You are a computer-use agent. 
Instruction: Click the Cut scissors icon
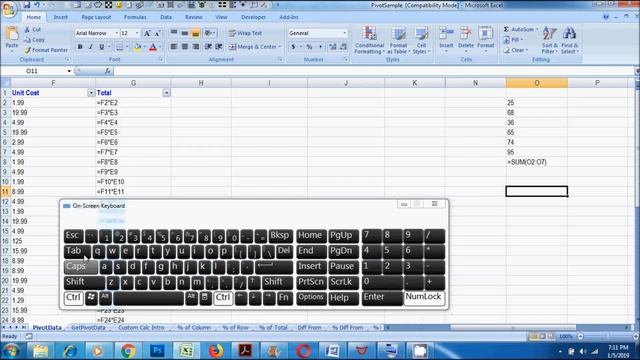point(27,29)
